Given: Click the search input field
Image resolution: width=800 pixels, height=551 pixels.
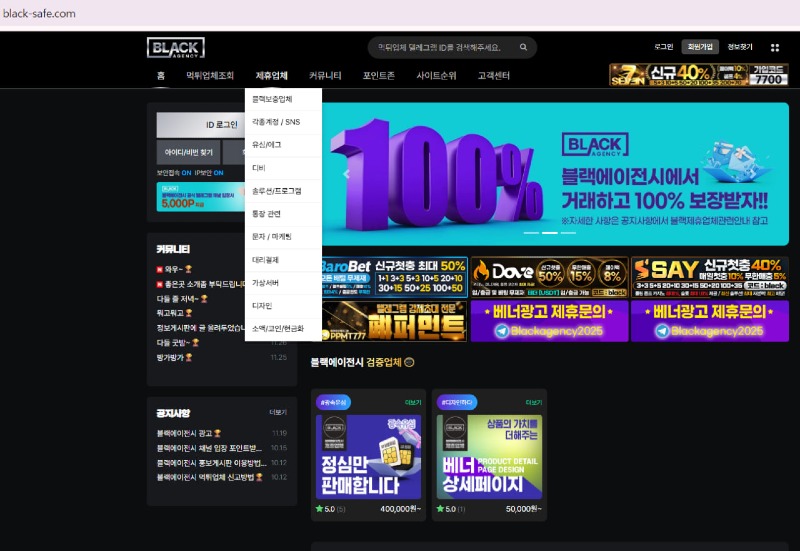Looking at the screenshot, I should (440, 48).
